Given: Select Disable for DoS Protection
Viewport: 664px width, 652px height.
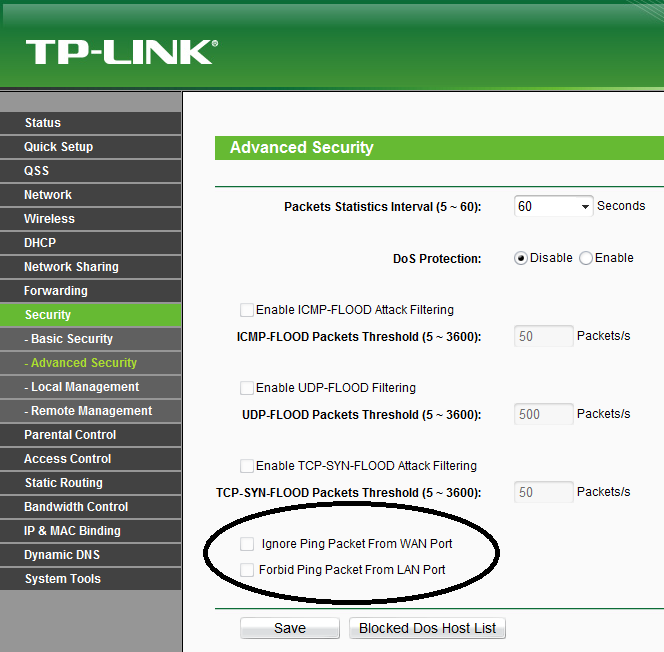Looking at the screenshot, I should (x=521, y=258).
